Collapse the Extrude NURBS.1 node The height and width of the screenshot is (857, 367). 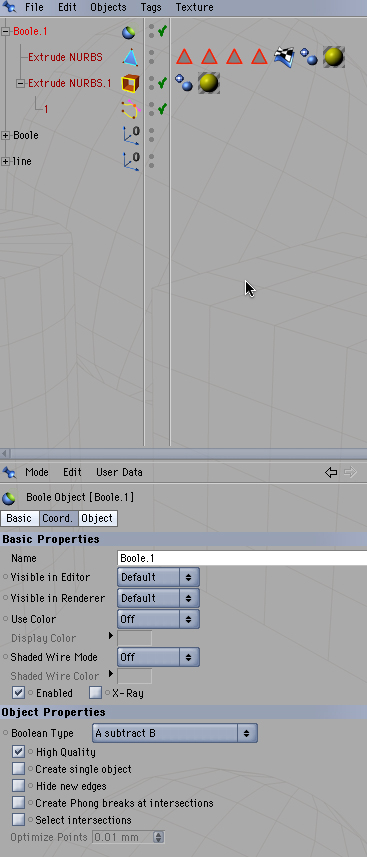21,84
